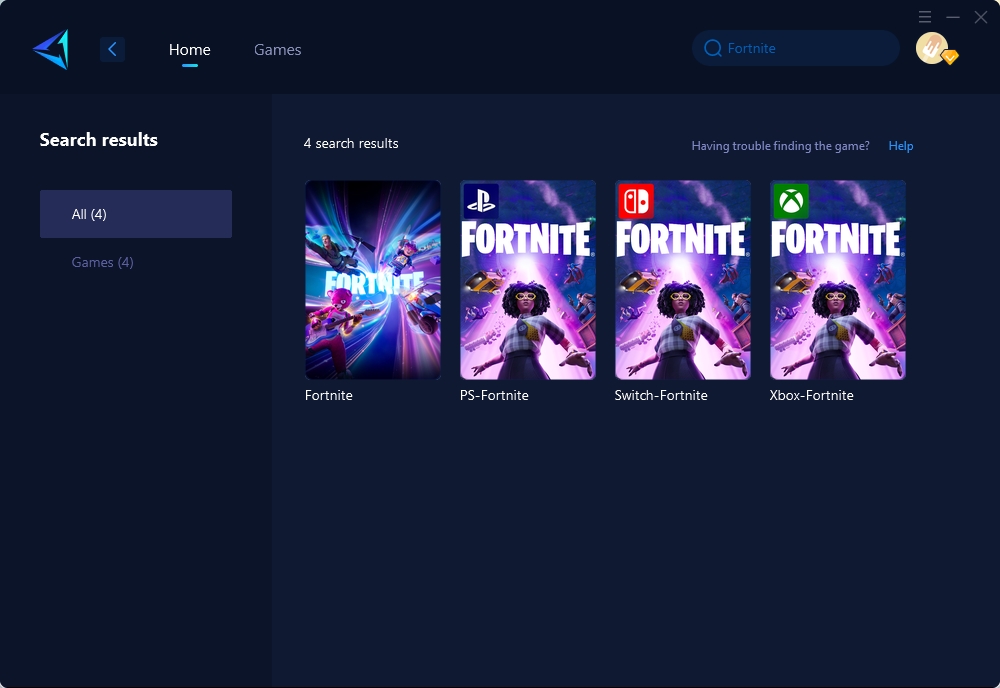Open the first Fortnite game cover
1000x688 pixels.
373,280
